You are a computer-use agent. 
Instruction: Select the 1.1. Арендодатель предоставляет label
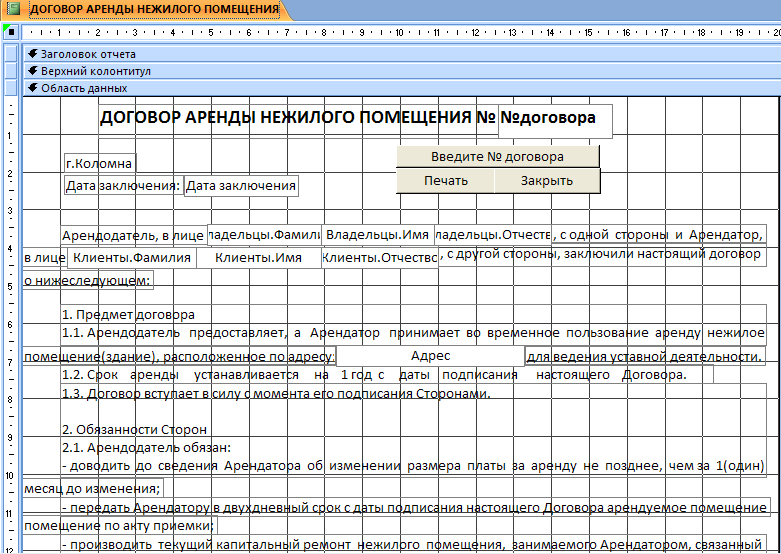pos(413,333)
